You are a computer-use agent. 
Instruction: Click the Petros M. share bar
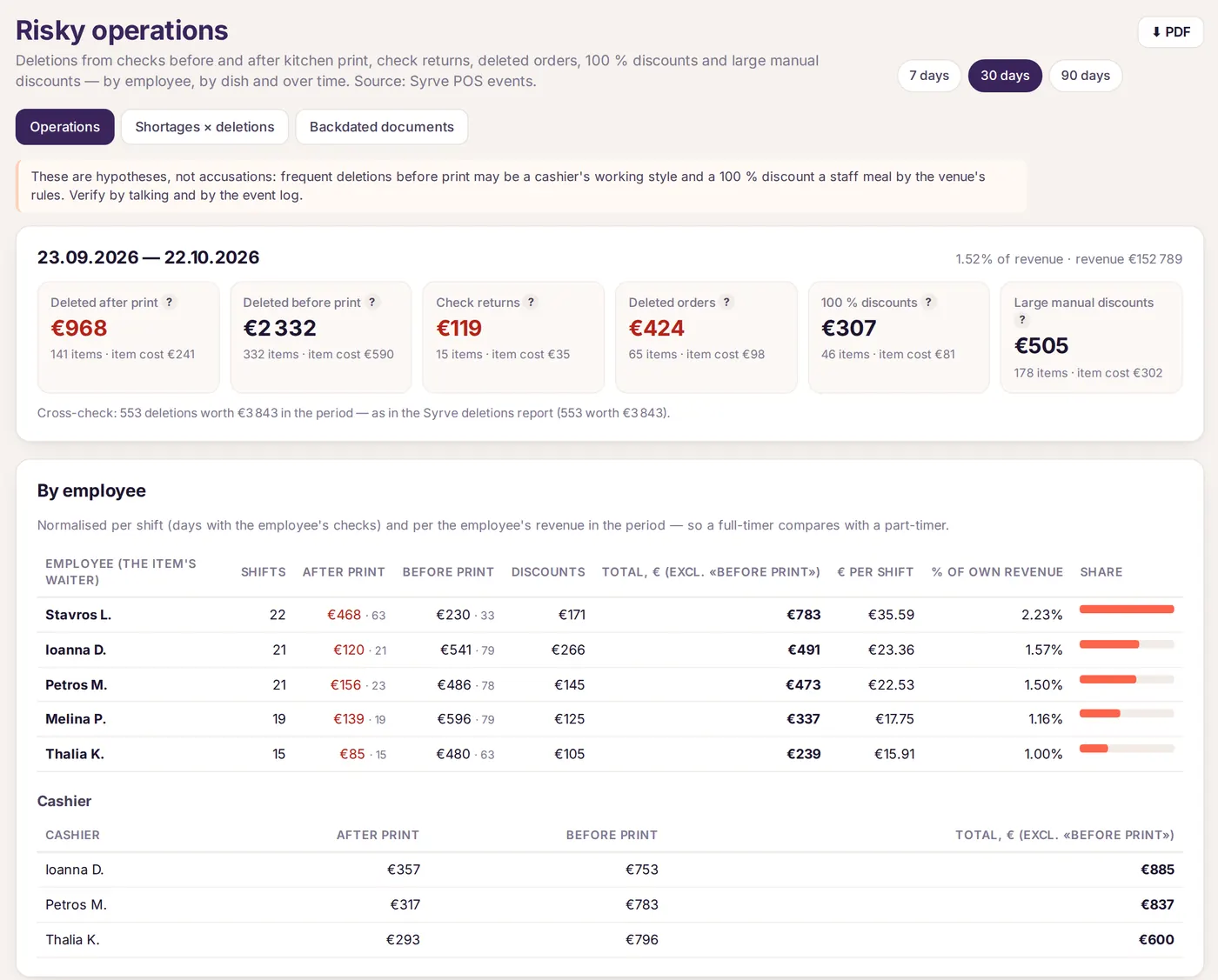coord(1127,679)
